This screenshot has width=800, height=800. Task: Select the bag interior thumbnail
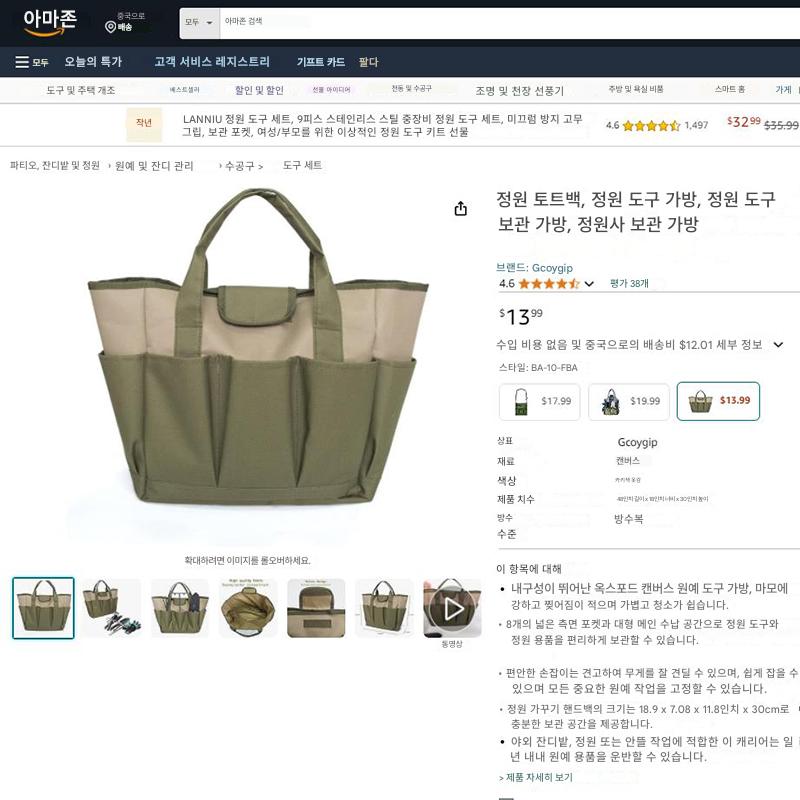[x=248, y=608]
